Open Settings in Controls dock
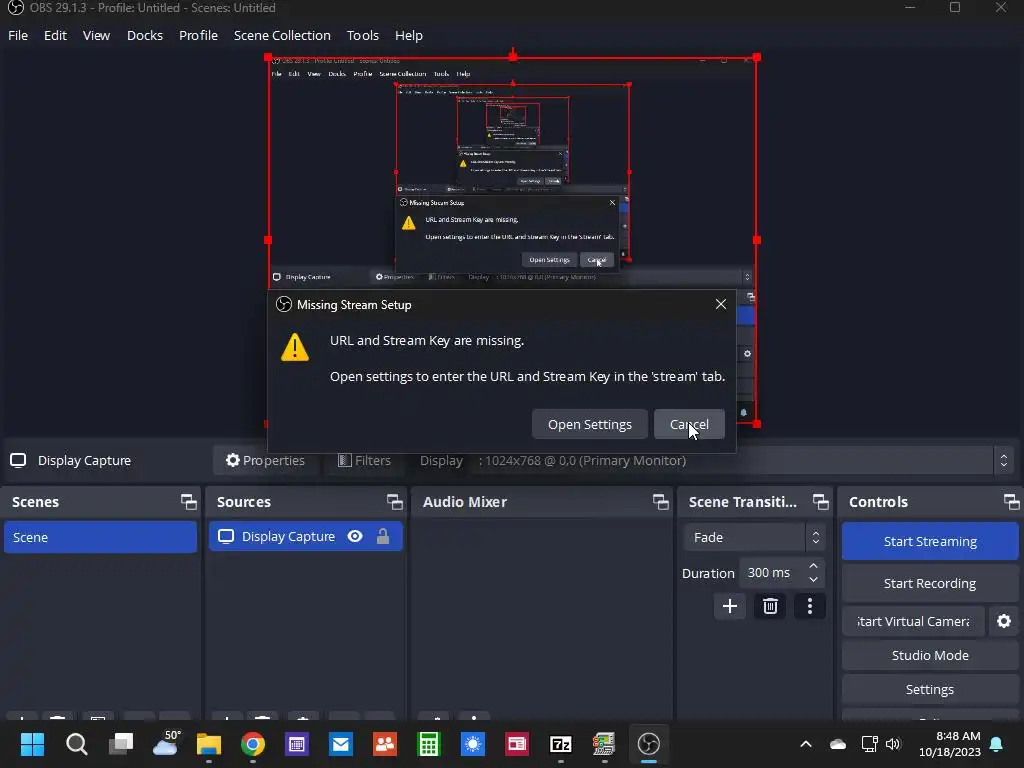This screenshot has width=1024, height=768. 930,690
